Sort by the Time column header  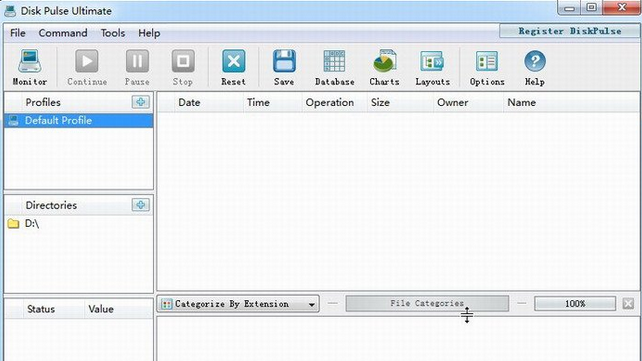273,102
